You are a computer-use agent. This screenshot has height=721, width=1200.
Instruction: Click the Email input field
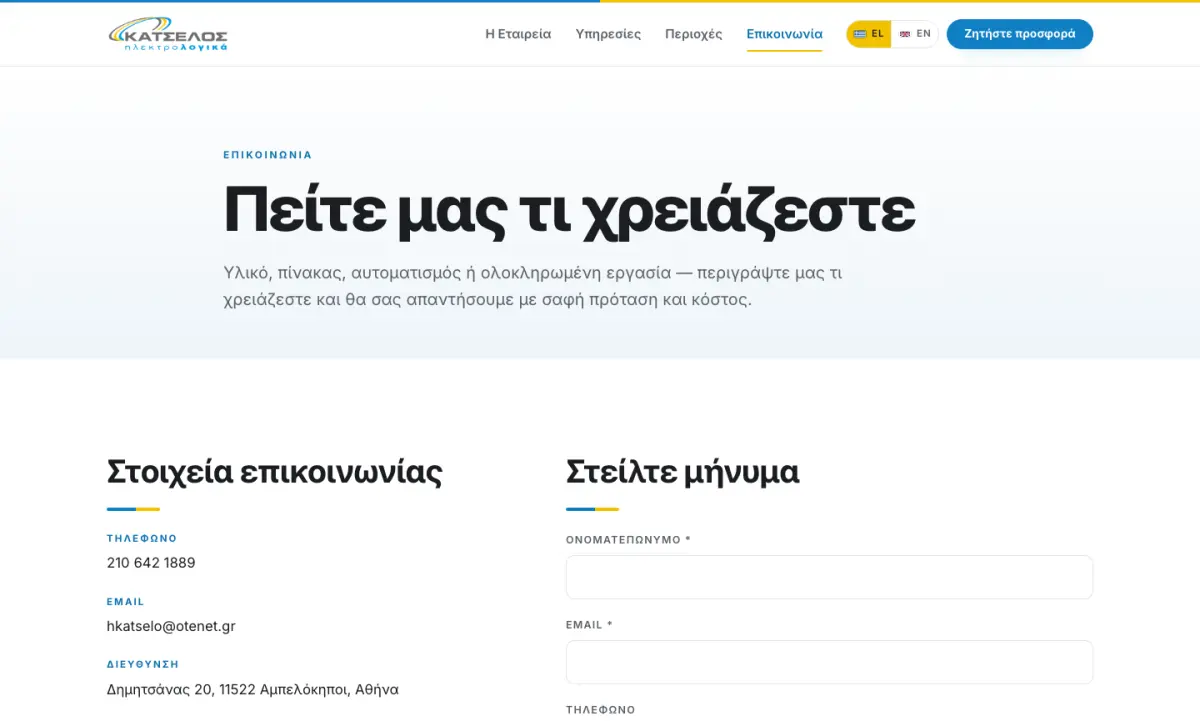click(829, 662)
